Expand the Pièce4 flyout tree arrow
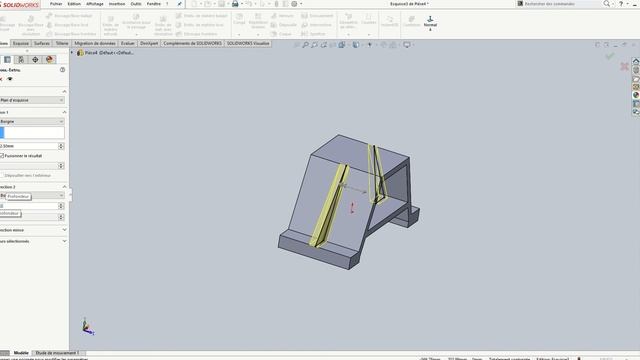 coord(72,53)
